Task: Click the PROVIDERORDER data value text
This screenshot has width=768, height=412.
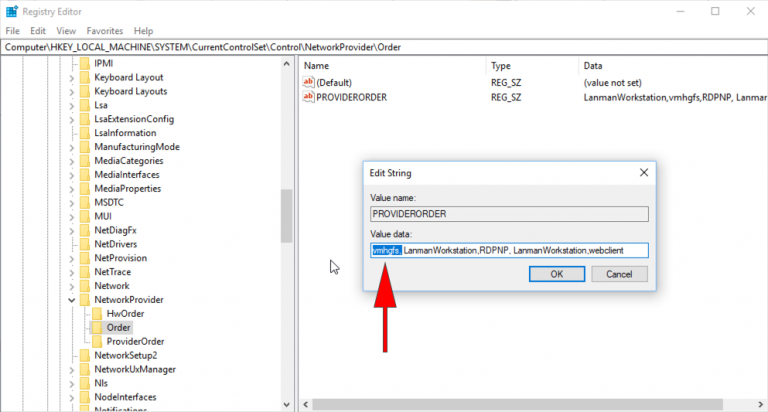Action: click(675, 97)
